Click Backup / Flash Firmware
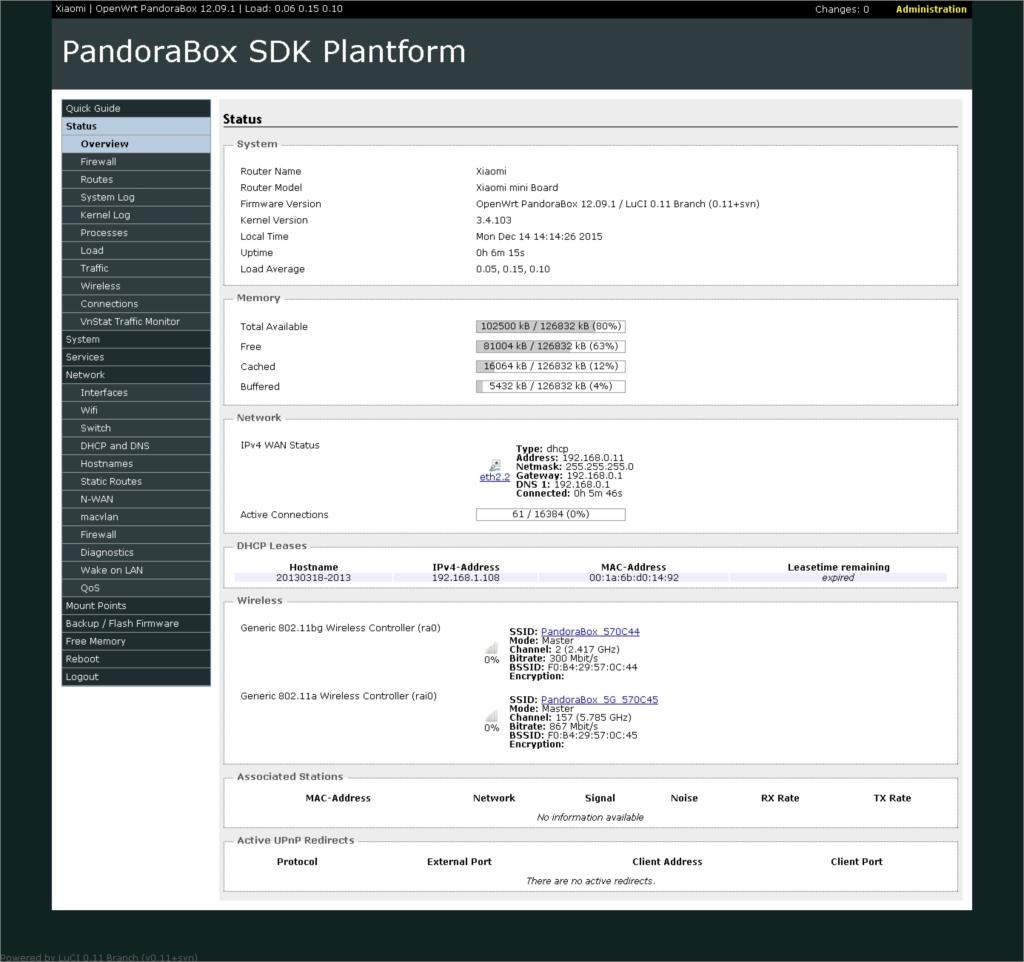This screenshot has width=1024, height=962. pyautogui.click(x=122, y=624)
